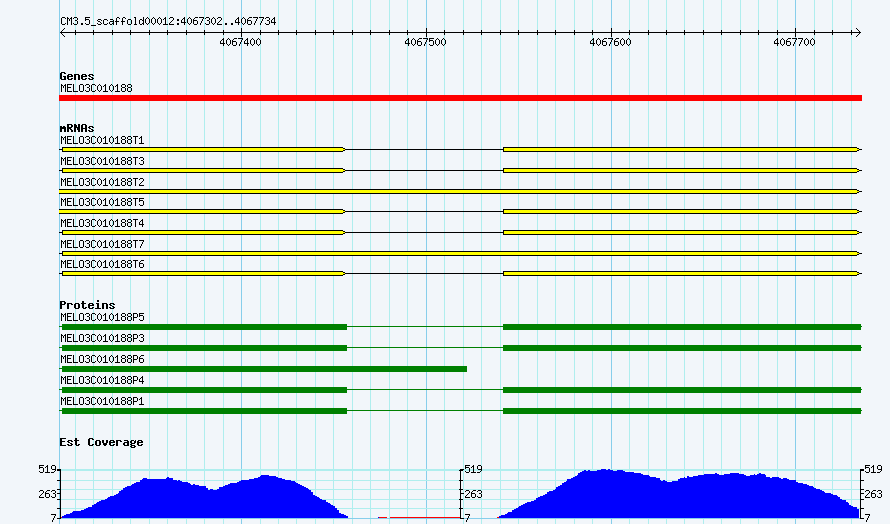Image resolution: width=890 pixels, height=524 pixels.
Task: Click the Proteins track heading
Action: [x=87, y=305]
